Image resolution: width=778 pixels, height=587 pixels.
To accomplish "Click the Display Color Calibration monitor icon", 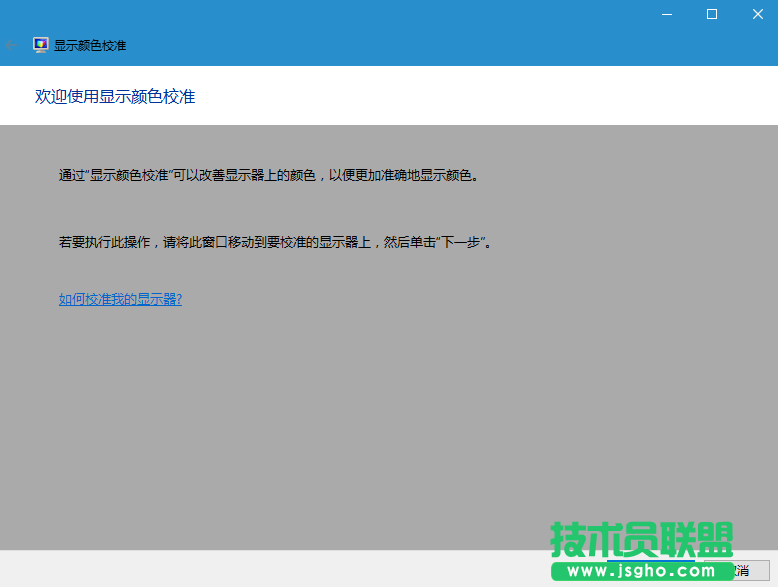I will coord(41,45).
